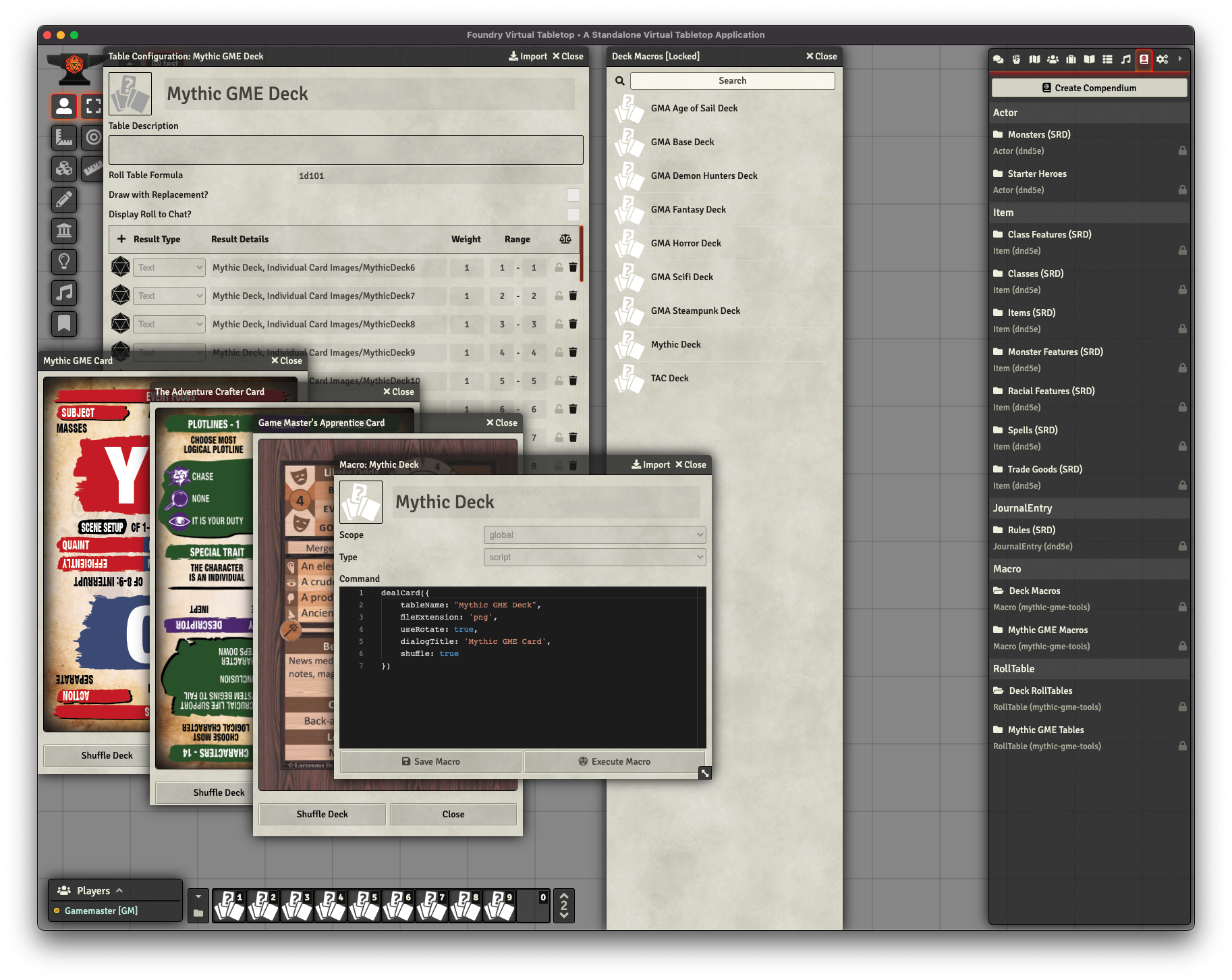Toggle lock on Mythic GME Tables compendium
This screenshot has width=1232, height=980.
click(1183, 746)
